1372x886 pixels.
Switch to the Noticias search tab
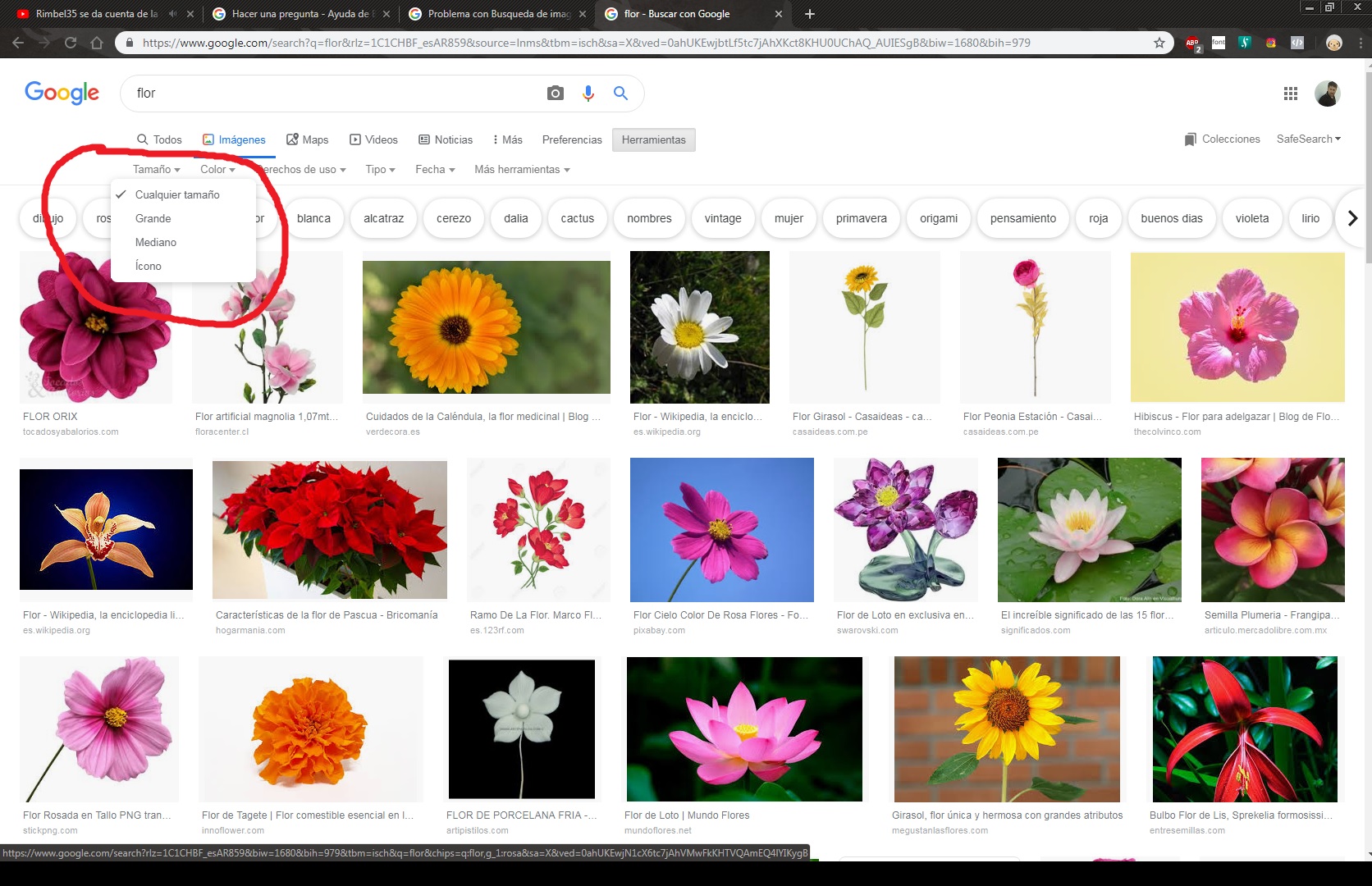446,139
